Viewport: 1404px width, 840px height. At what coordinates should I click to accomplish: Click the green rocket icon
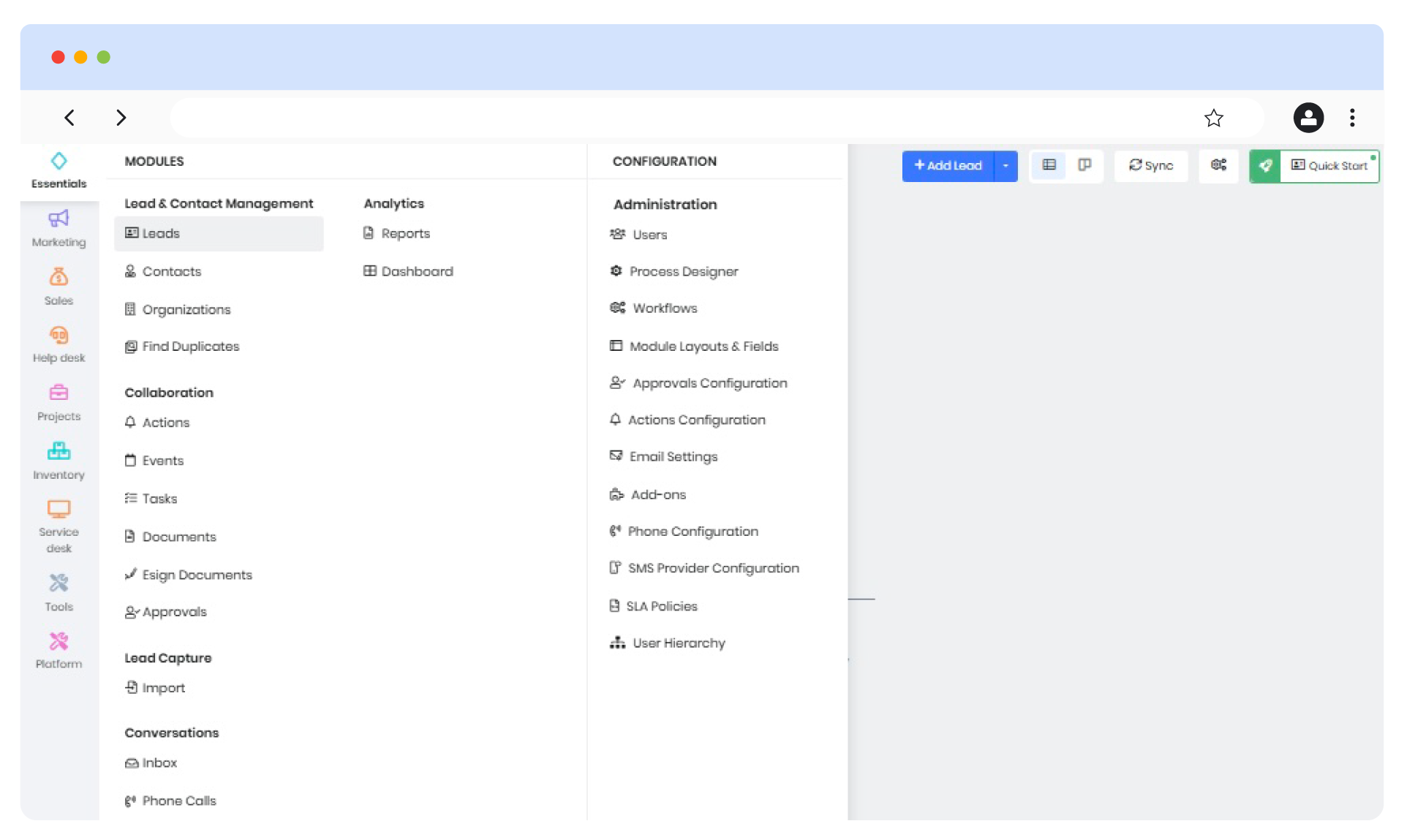coord(1265,166)
